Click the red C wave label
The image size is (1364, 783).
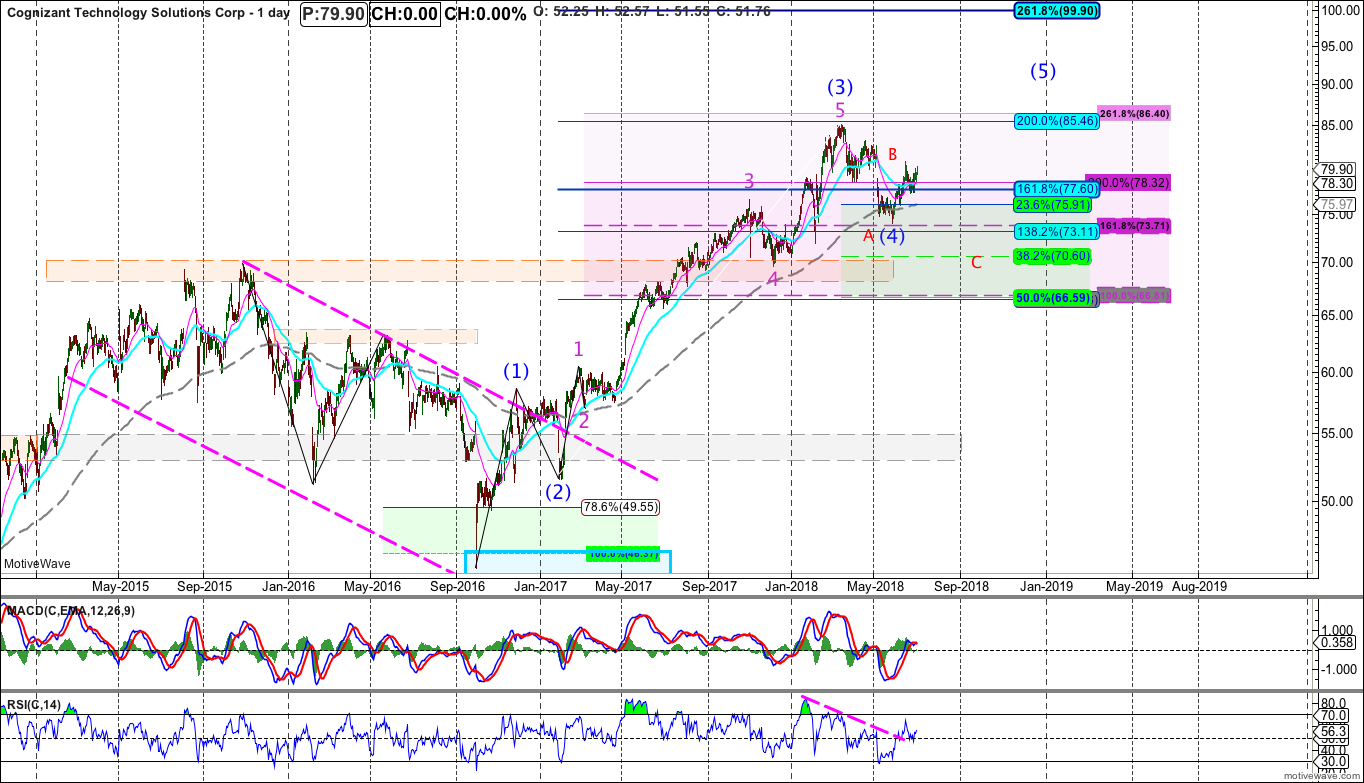977,262
